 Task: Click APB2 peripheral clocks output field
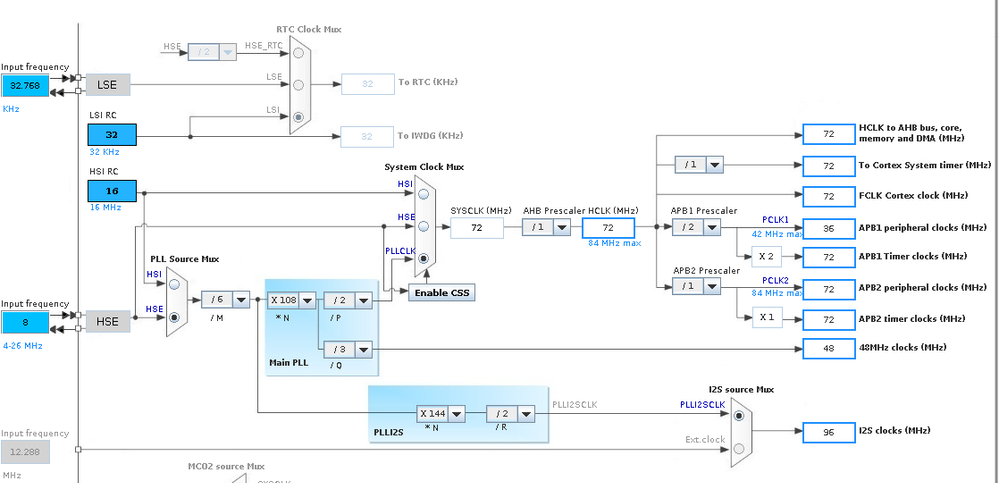click(x=828, y=289)
